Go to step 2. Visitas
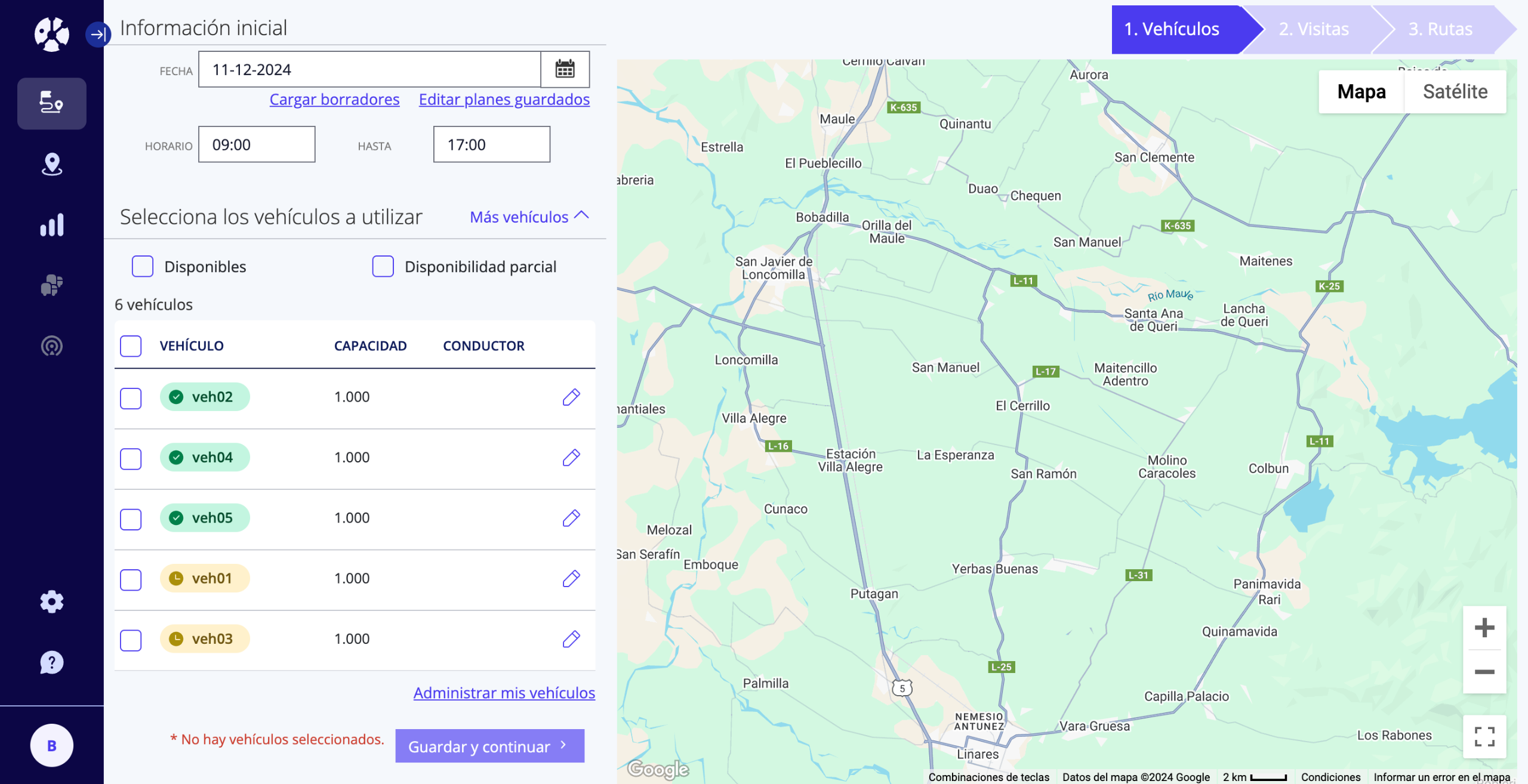The image size is (1528, 784). coord(1313,29)
